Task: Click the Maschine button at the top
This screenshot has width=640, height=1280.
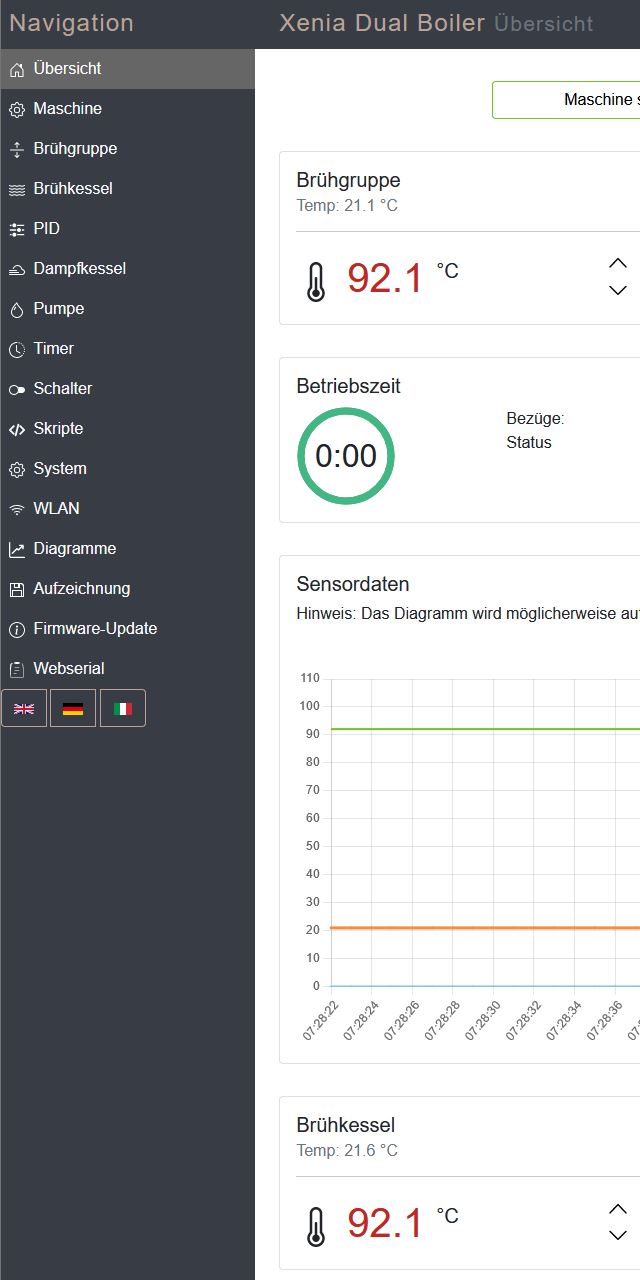Action: point(566,100)
